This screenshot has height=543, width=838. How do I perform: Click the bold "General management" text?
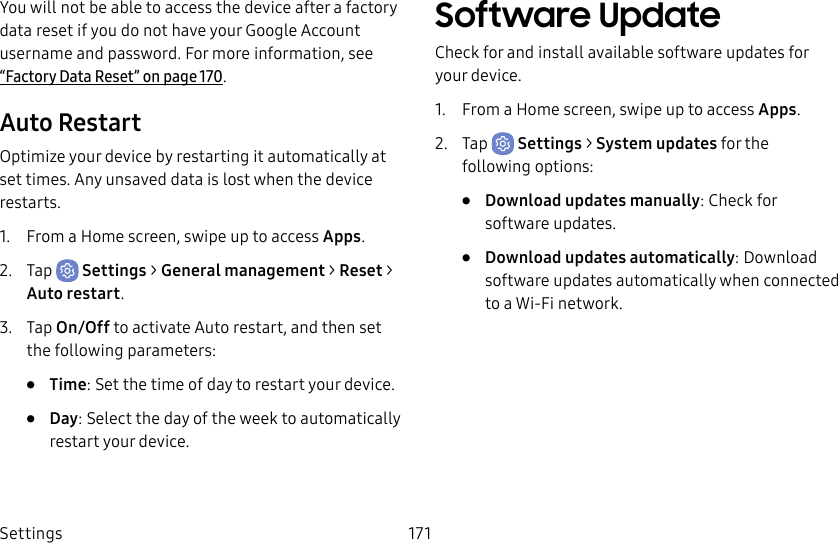[x=242, y=271]
